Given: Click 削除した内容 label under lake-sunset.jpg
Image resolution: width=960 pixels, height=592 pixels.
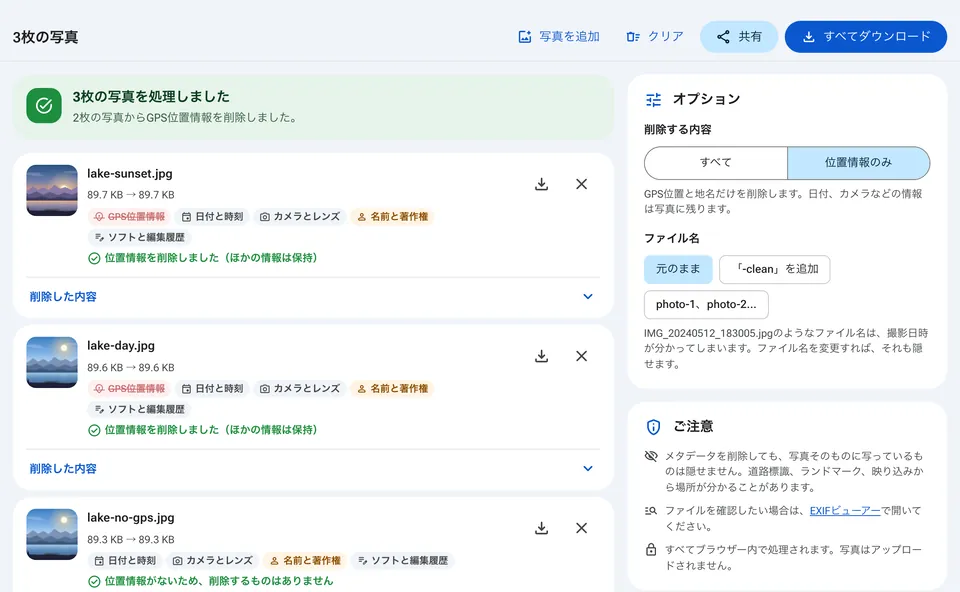Looking at the screenshot, I should pyautogui.click(x=63, y=297).
